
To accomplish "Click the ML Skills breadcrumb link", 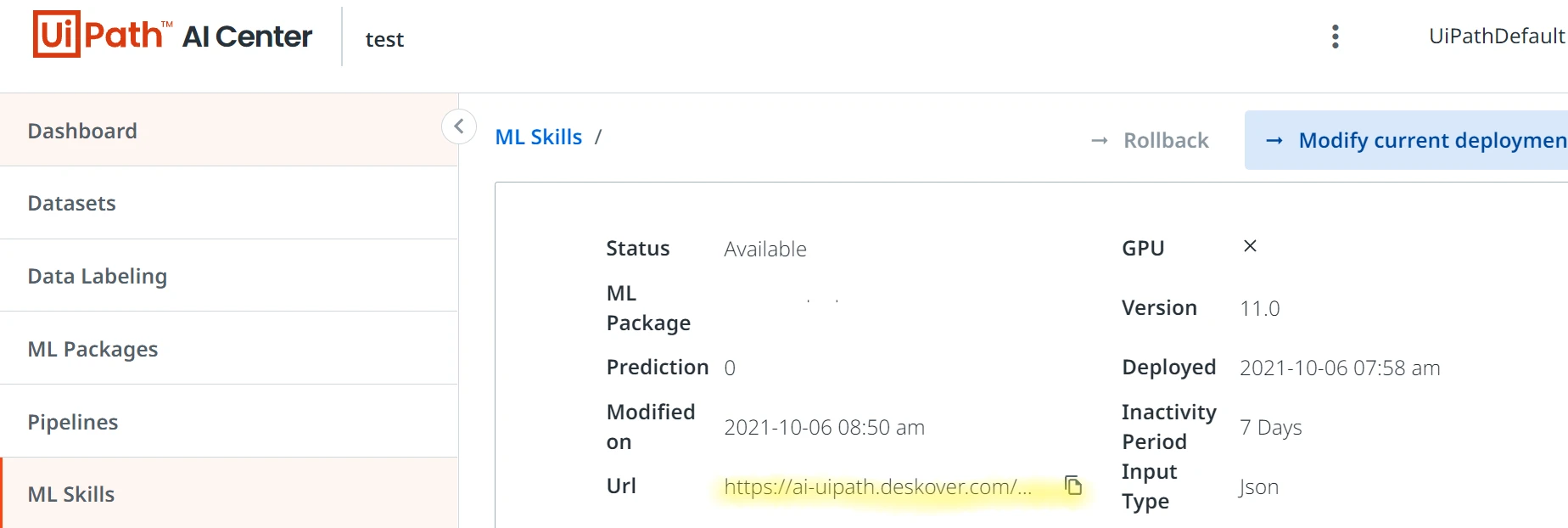I will (x=539, y=137).
